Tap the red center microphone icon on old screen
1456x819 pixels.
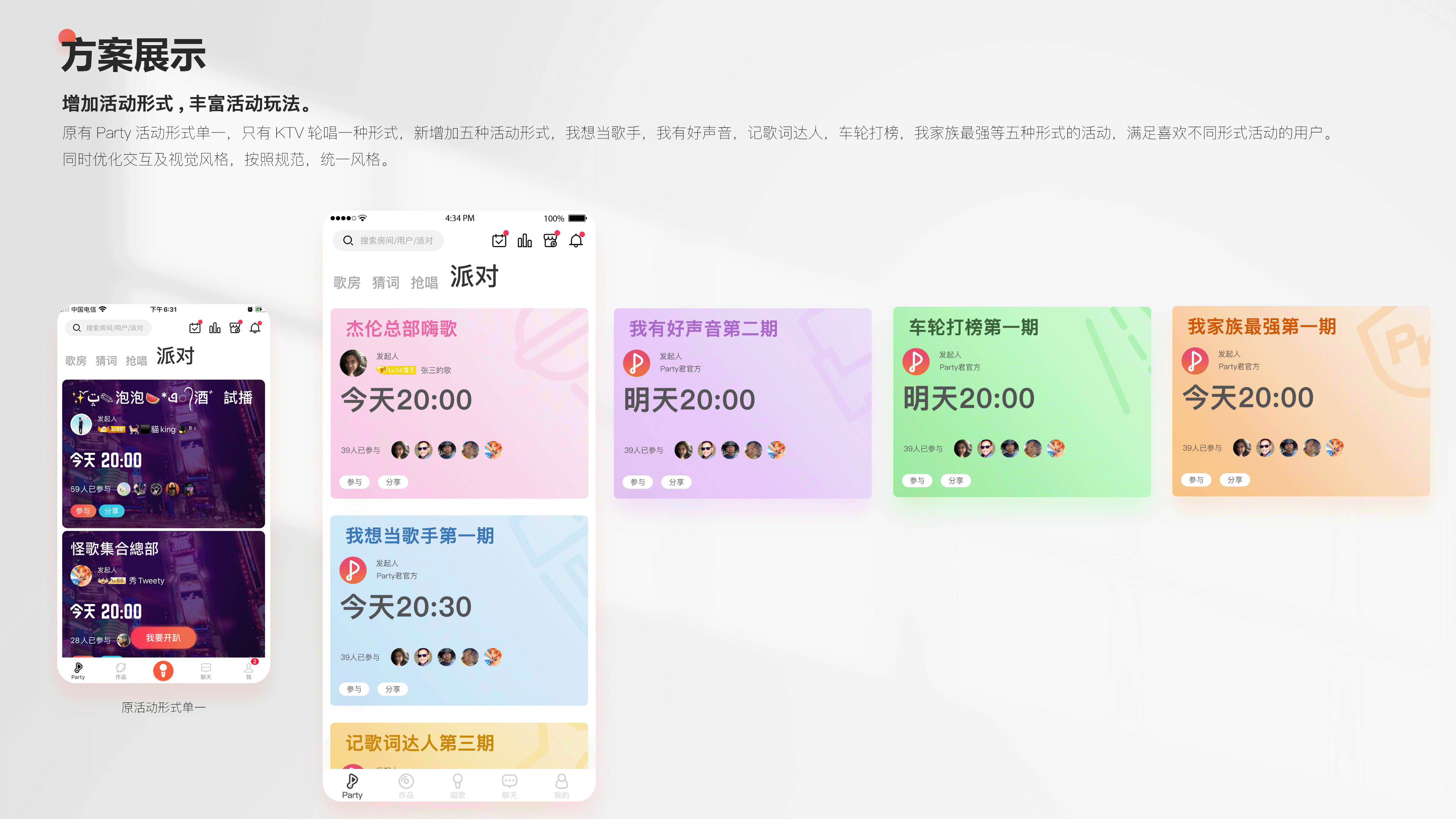(x=163, y=670)
